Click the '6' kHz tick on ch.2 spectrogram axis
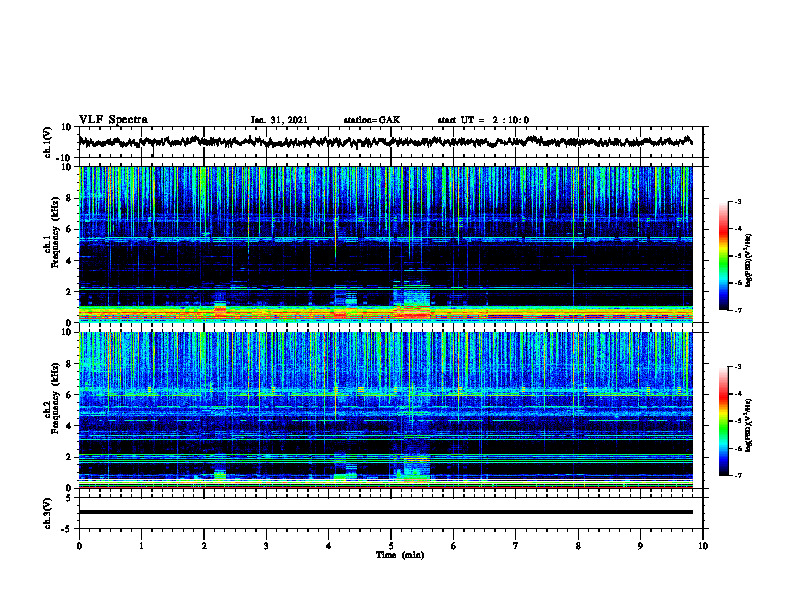 pos(69,395)
